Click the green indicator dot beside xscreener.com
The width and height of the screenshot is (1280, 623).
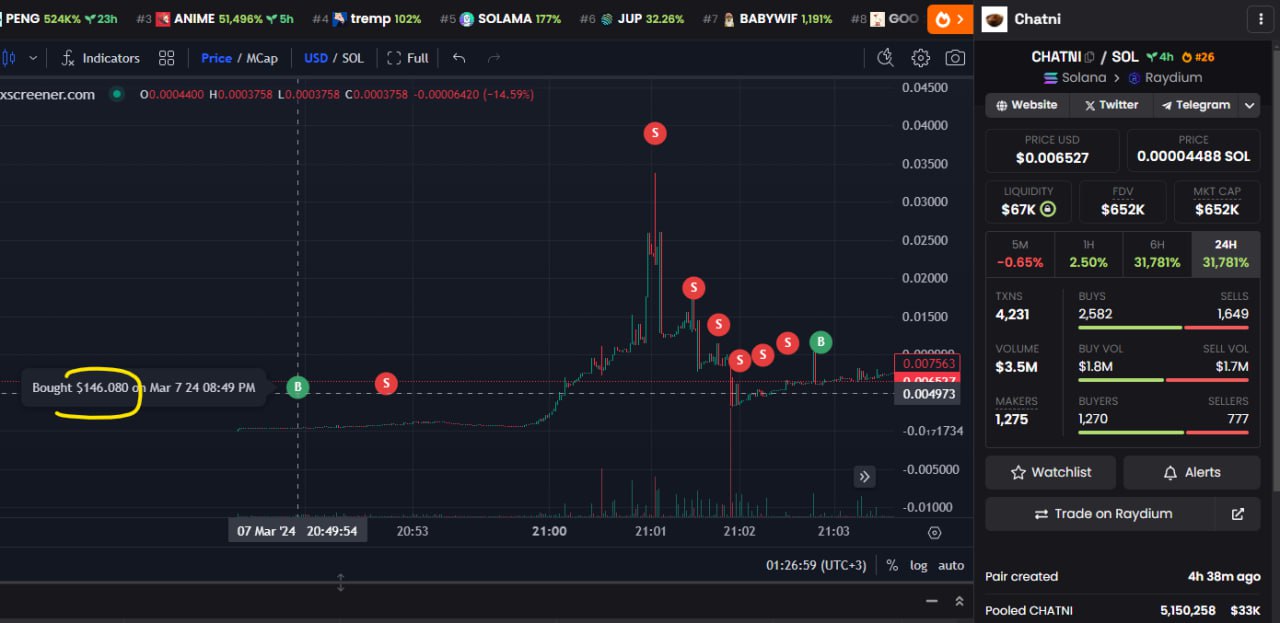[x=117, y=94]
